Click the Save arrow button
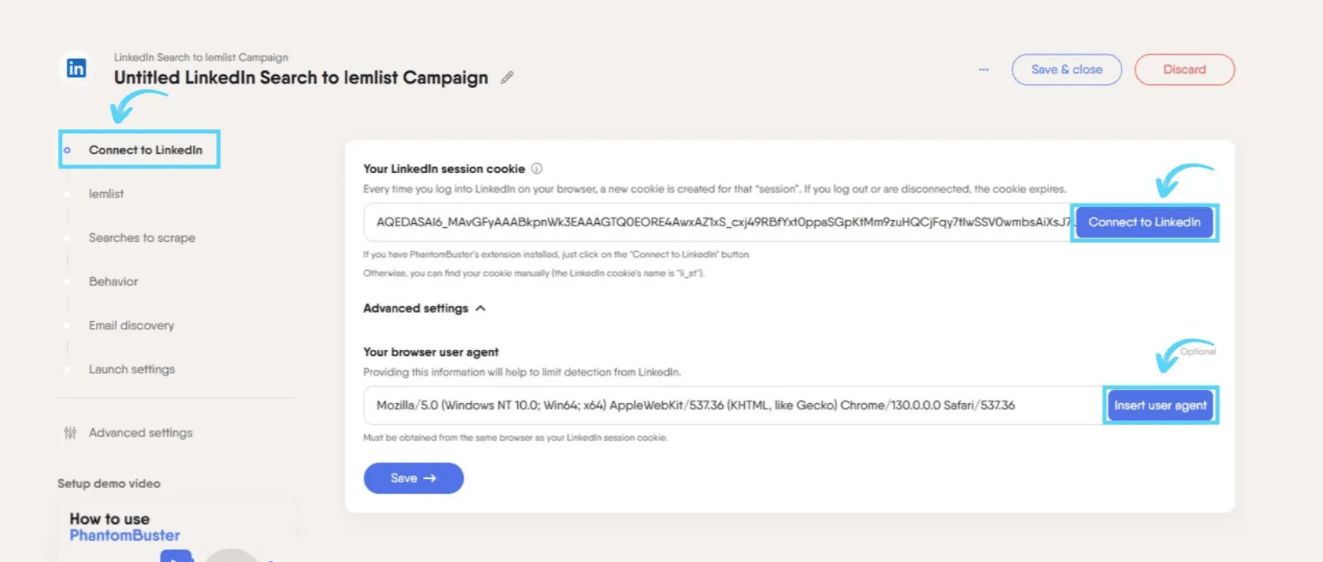1323x562 pixels. (x=413, y=478)
